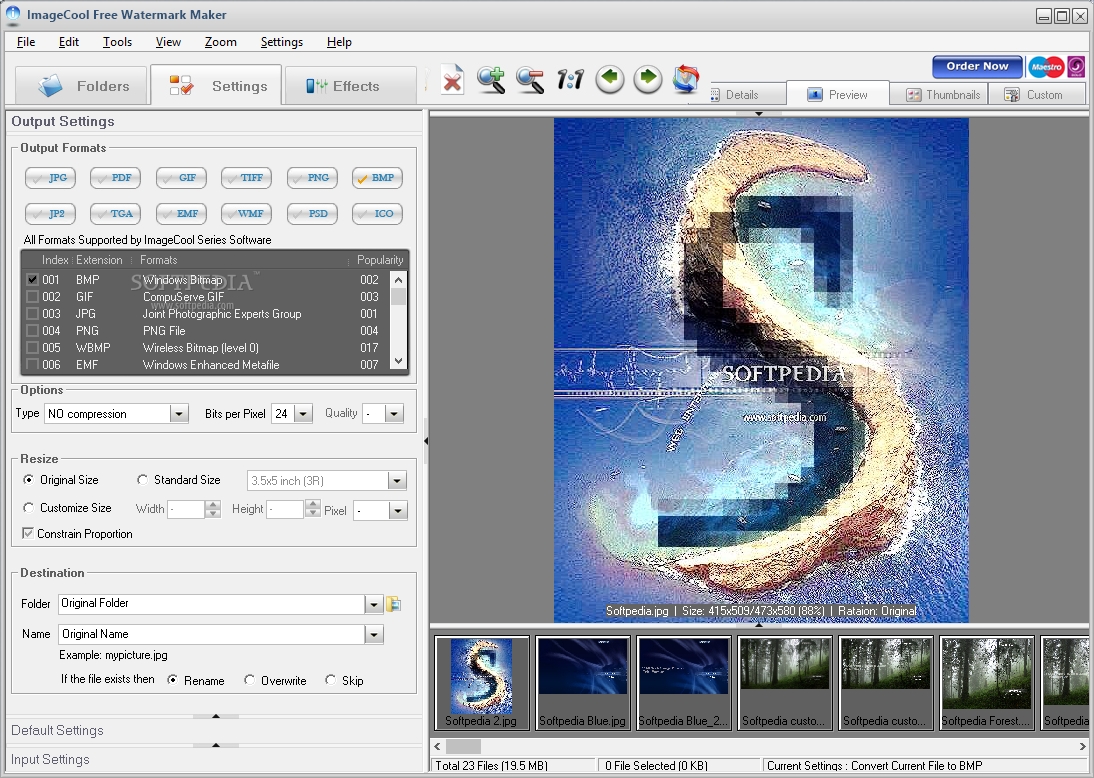Open the File menu
The width and height of the screenshot is (1094, 778).
tap(26, 42)
